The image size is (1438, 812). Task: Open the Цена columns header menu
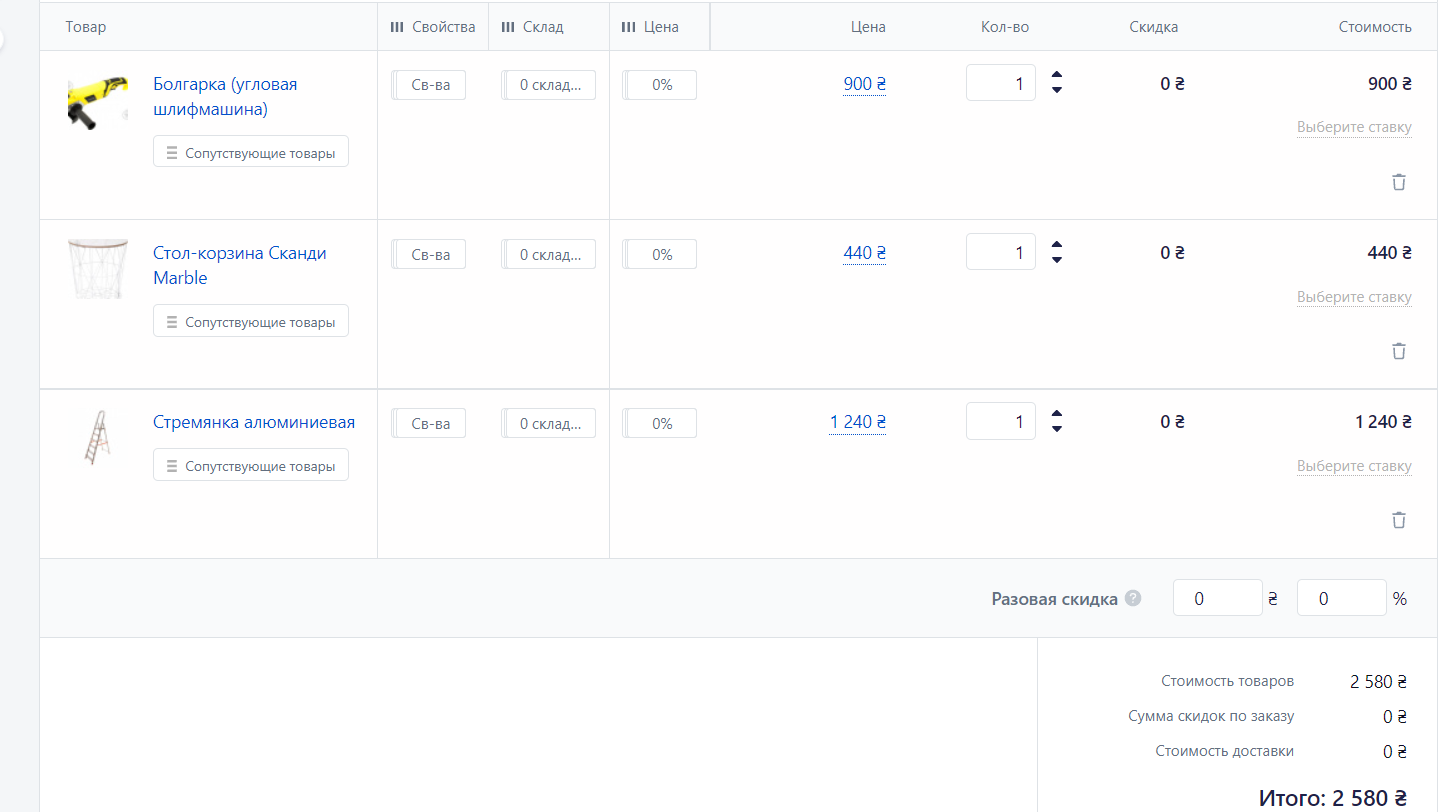pos(650,27)
